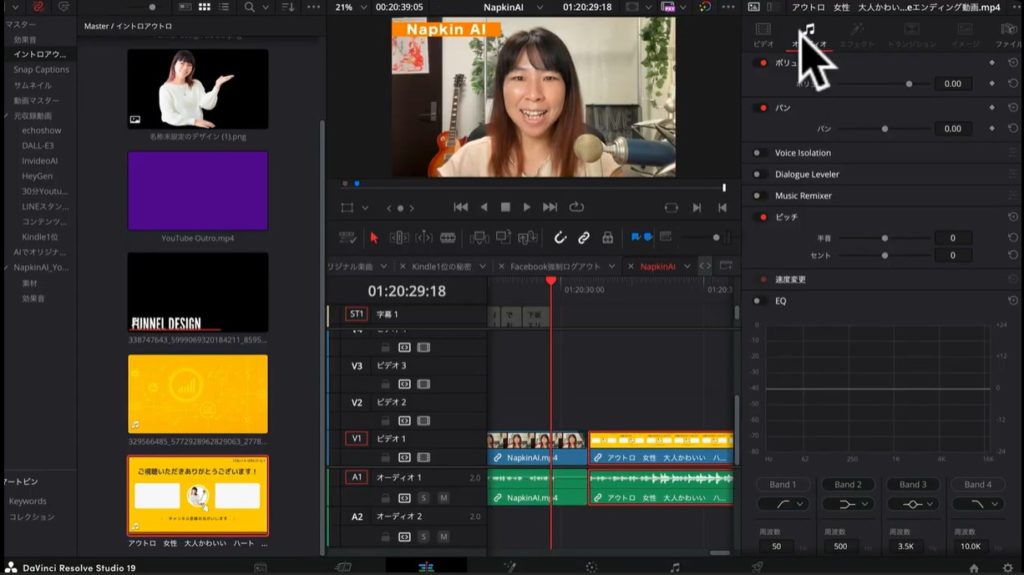
Task: Open the Fairlight page music-note icon
Action: coord(675,567)
